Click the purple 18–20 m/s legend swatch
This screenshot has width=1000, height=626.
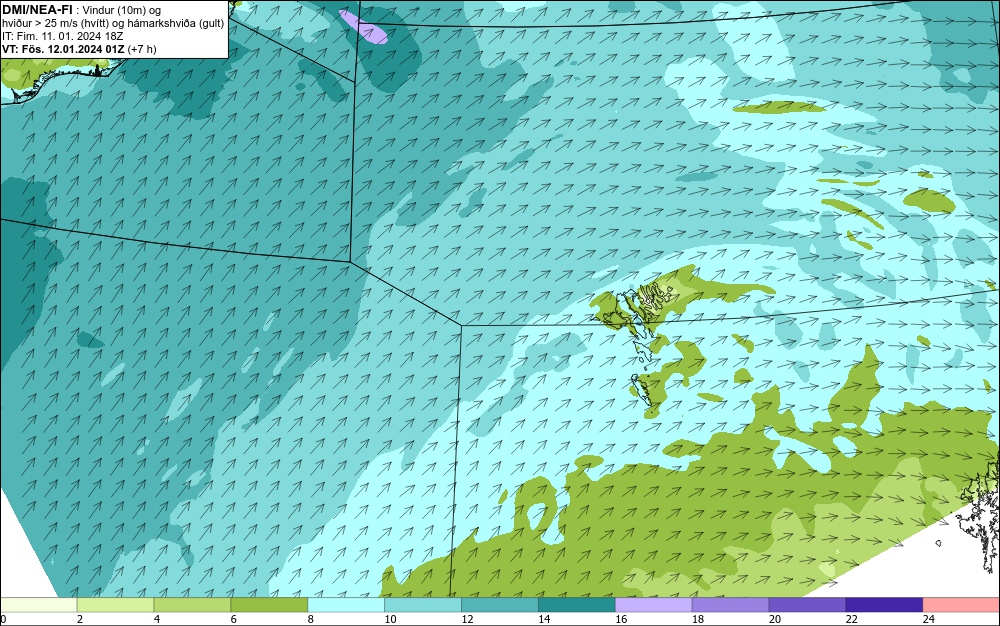(x=730, y=604)
